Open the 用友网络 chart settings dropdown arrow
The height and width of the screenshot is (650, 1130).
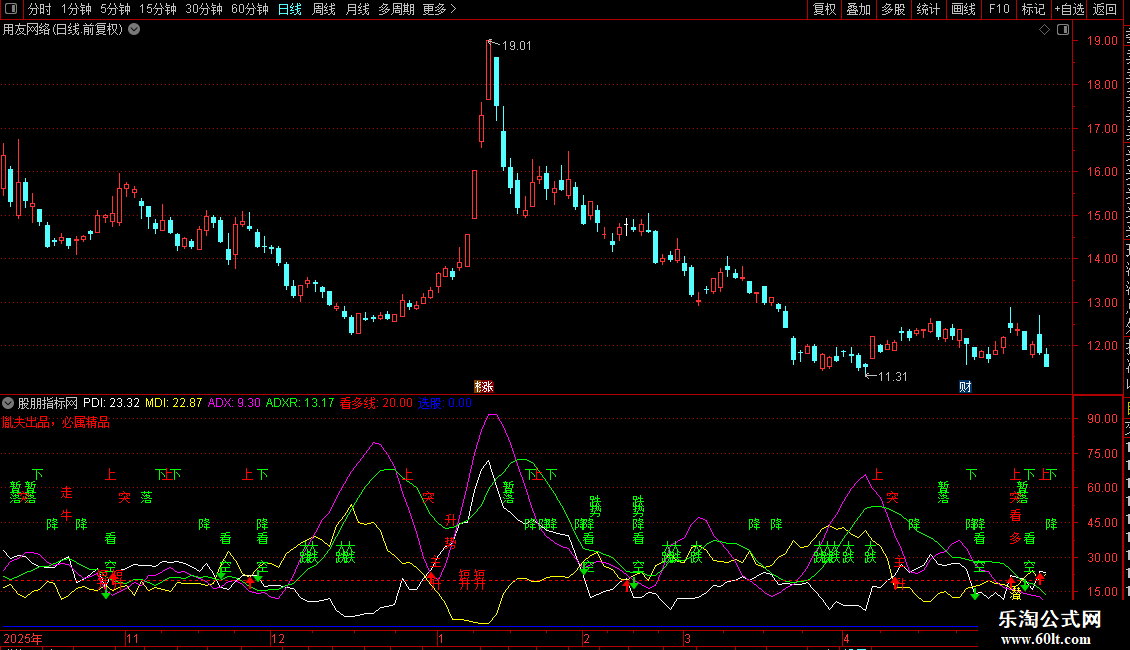[x=134, y=30]
